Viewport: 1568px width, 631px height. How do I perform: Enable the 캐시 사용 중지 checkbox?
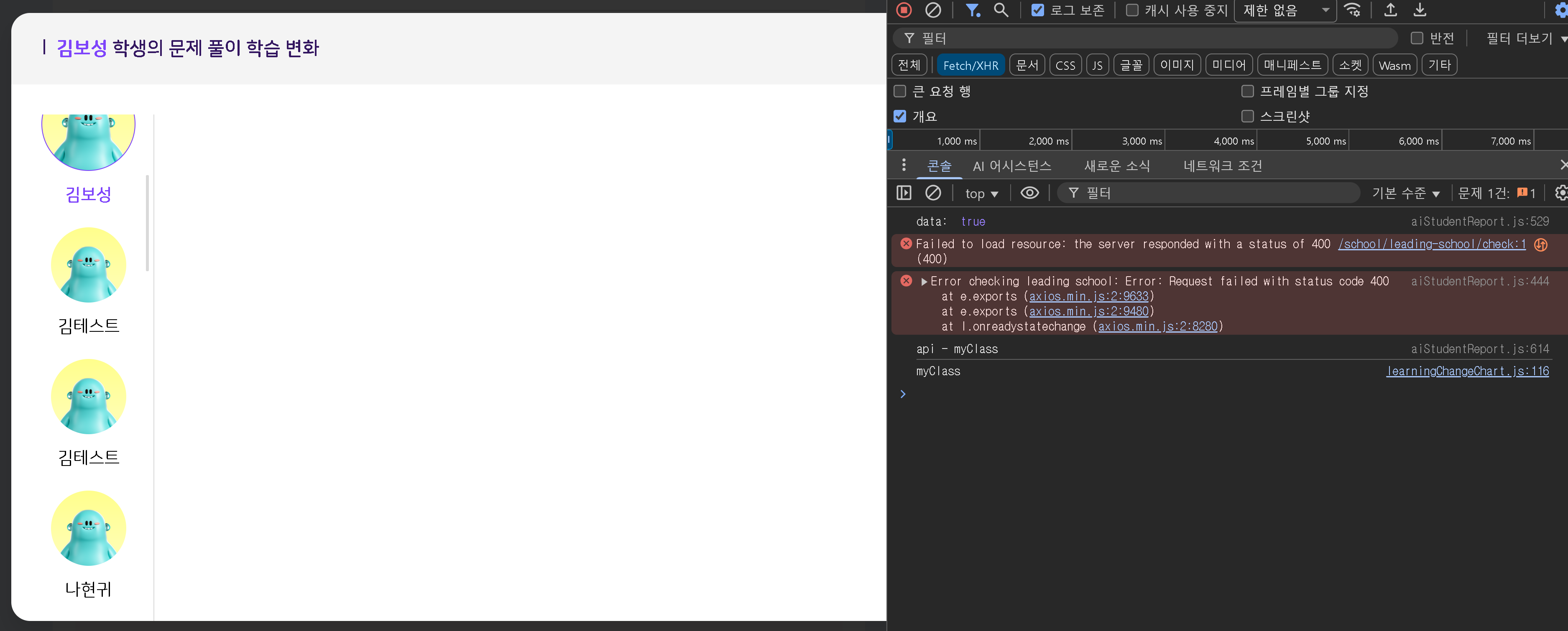(x=1132, y=10)
